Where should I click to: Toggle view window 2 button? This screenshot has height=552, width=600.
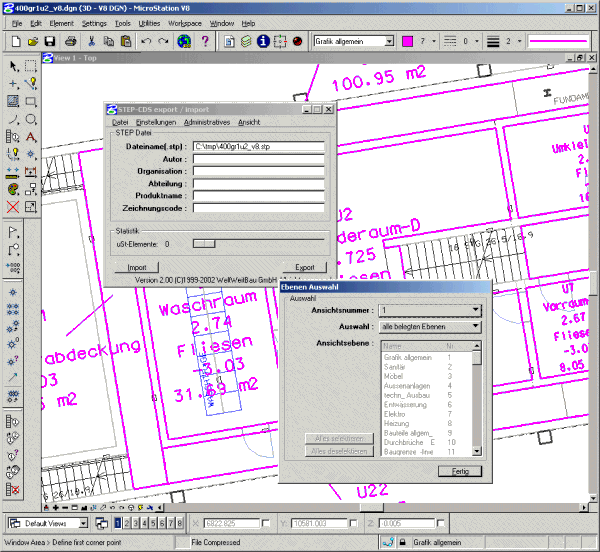[x=127, y=523]
